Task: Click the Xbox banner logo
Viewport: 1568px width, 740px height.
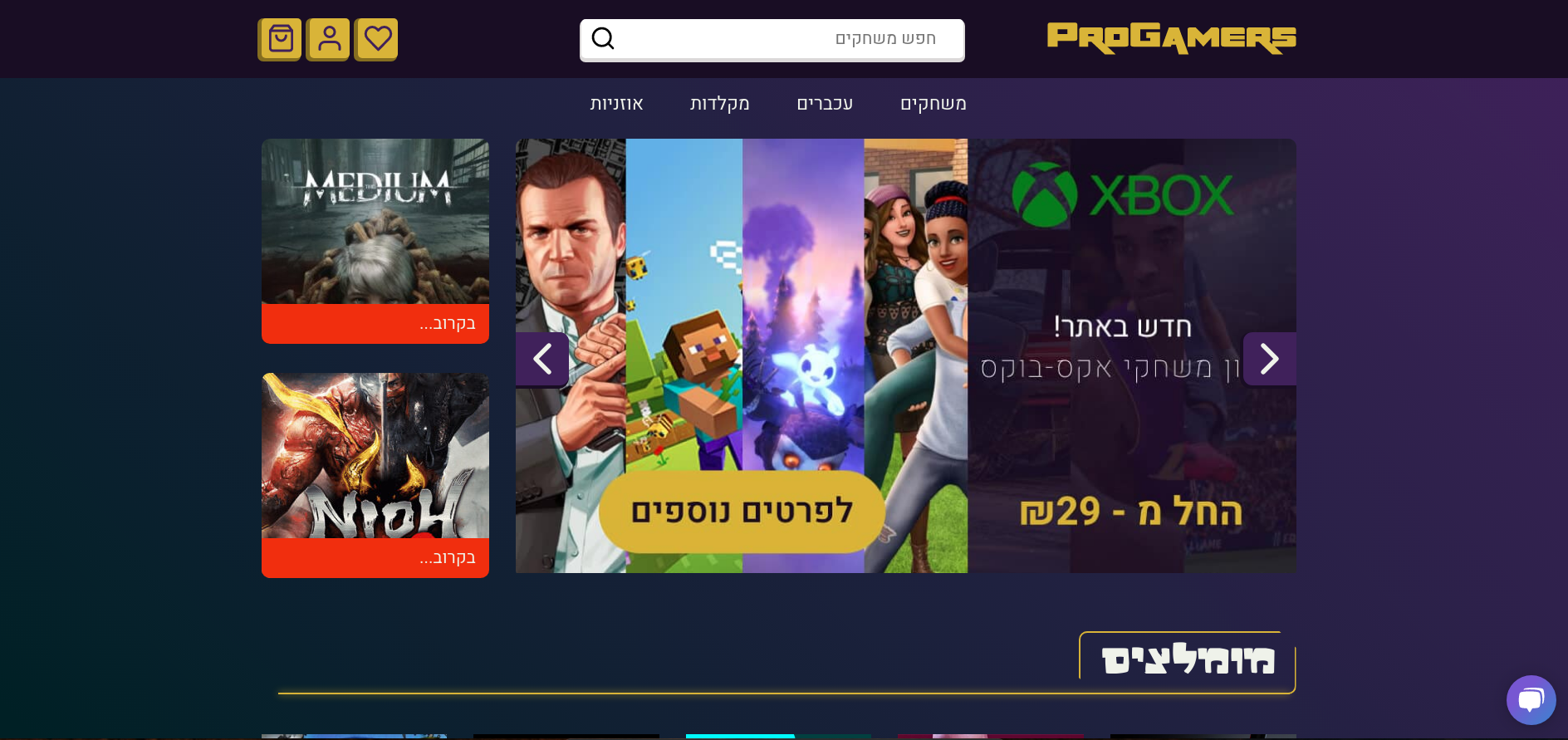Action: point(1123,196)
